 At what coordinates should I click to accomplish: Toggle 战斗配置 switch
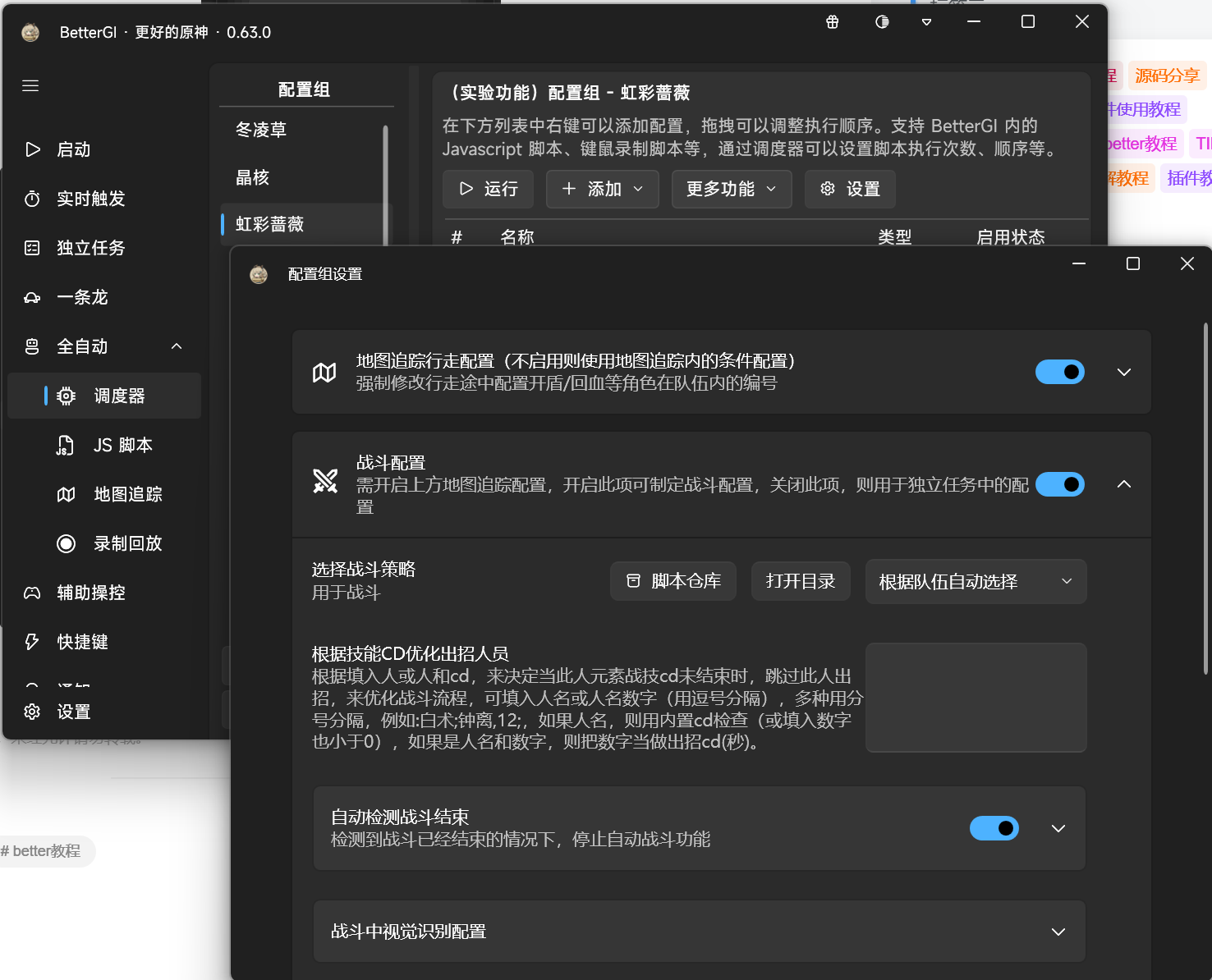pos(1060,484)
